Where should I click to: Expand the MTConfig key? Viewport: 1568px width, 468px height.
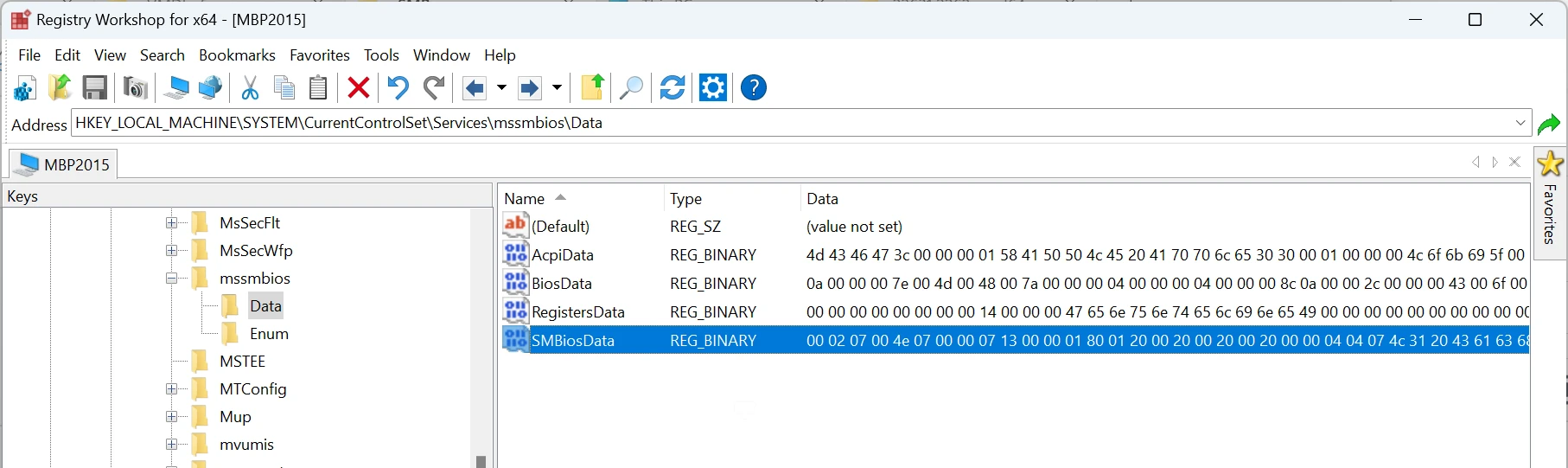172,389
